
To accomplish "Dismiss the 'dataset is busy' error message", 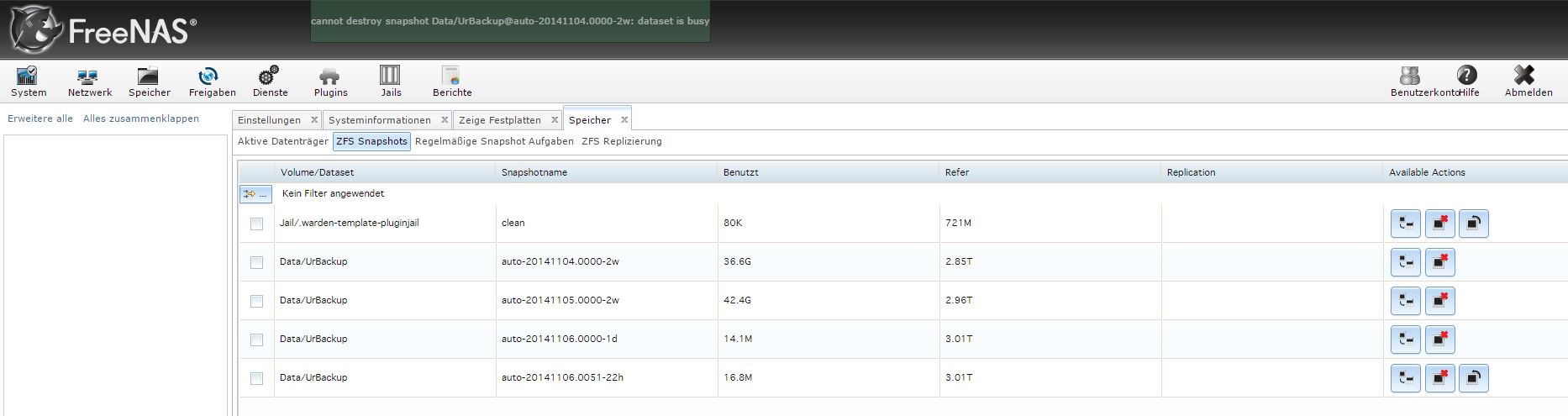I will [510, 21].
